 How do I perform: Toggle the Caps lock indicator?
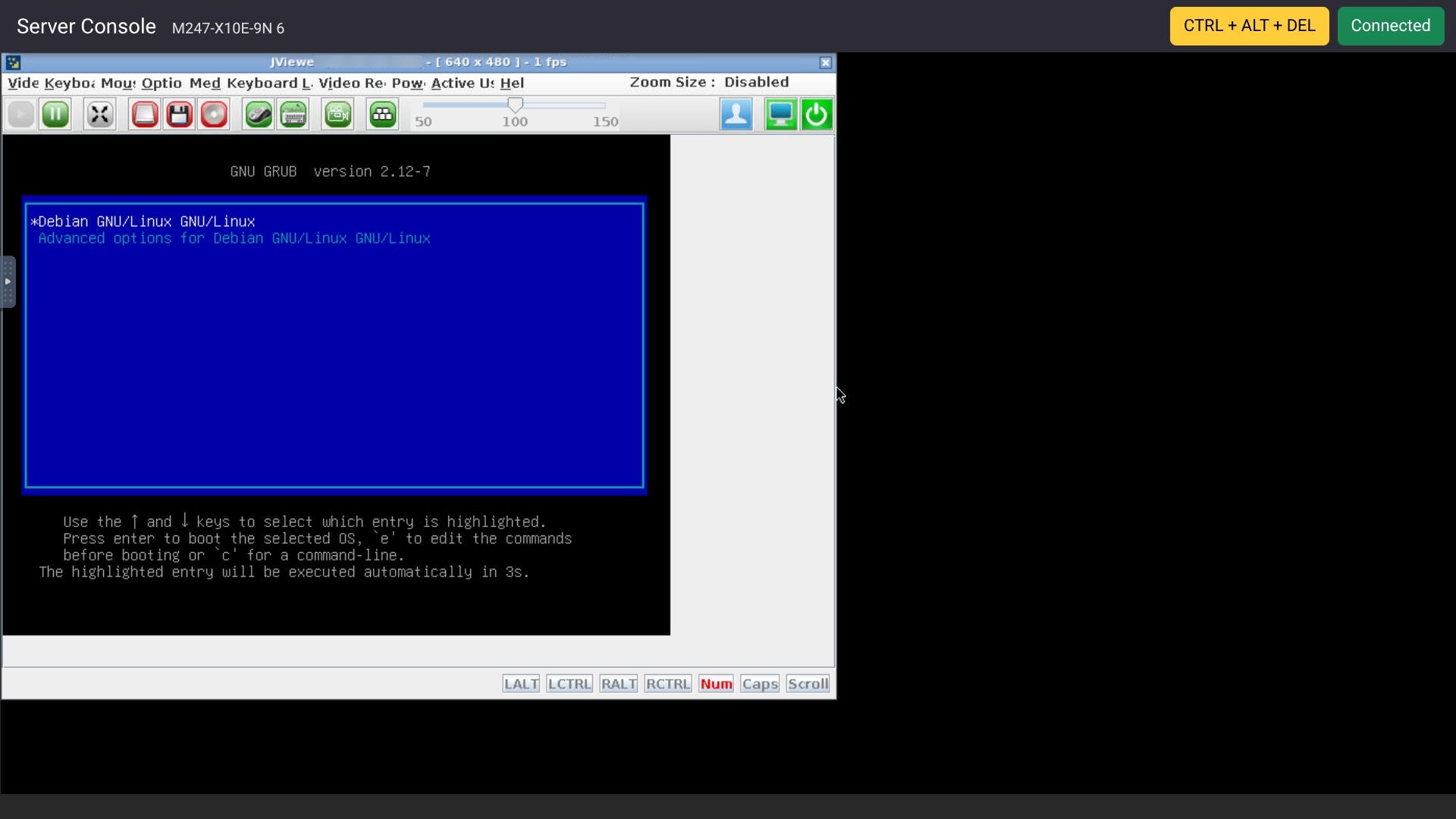[x=760, y=684]
